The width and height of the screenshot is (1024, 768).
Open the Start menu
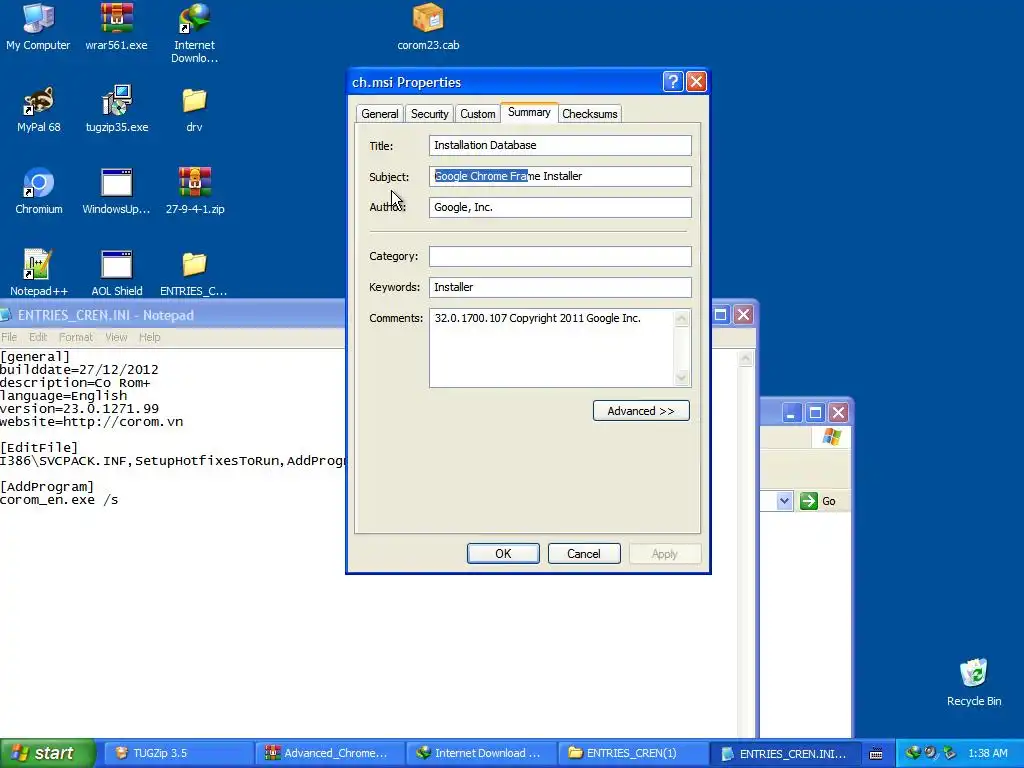point(47,753)
